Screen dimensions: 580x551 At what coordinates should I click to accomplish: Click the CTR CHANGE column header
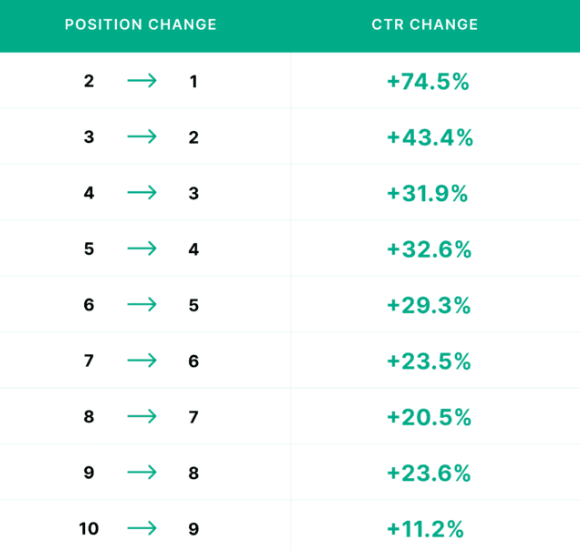click(425, 24)
